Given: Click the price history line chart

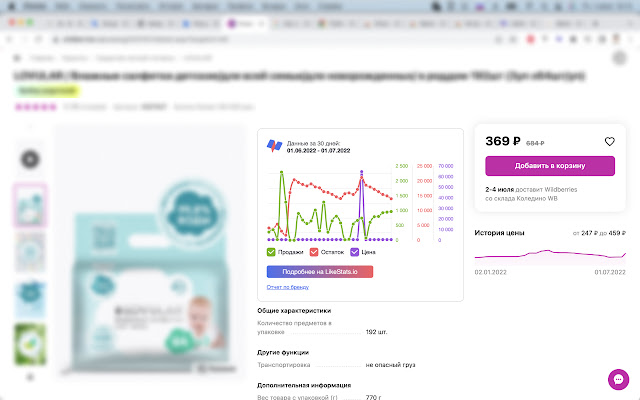Looking at the screenshot, I should [550, 257].
